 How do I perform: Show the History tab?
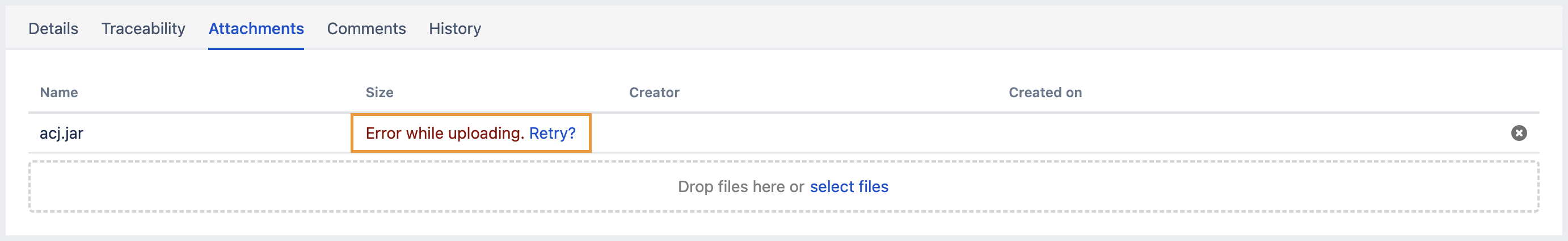pyautogui.click(x=455, y=28)
